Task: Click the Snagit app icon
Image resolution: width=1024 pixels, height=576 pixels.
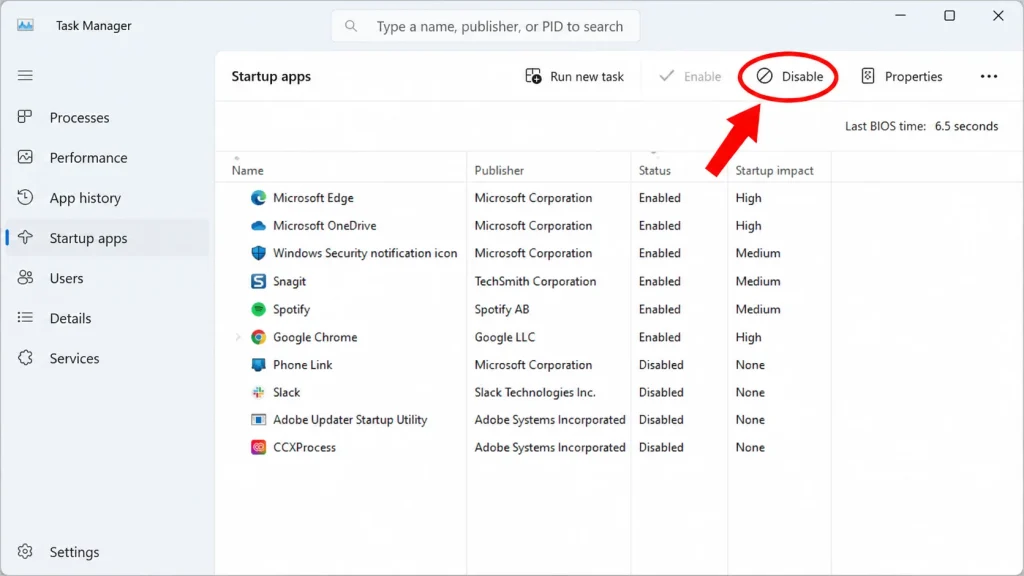Action: tap(259, 281)
